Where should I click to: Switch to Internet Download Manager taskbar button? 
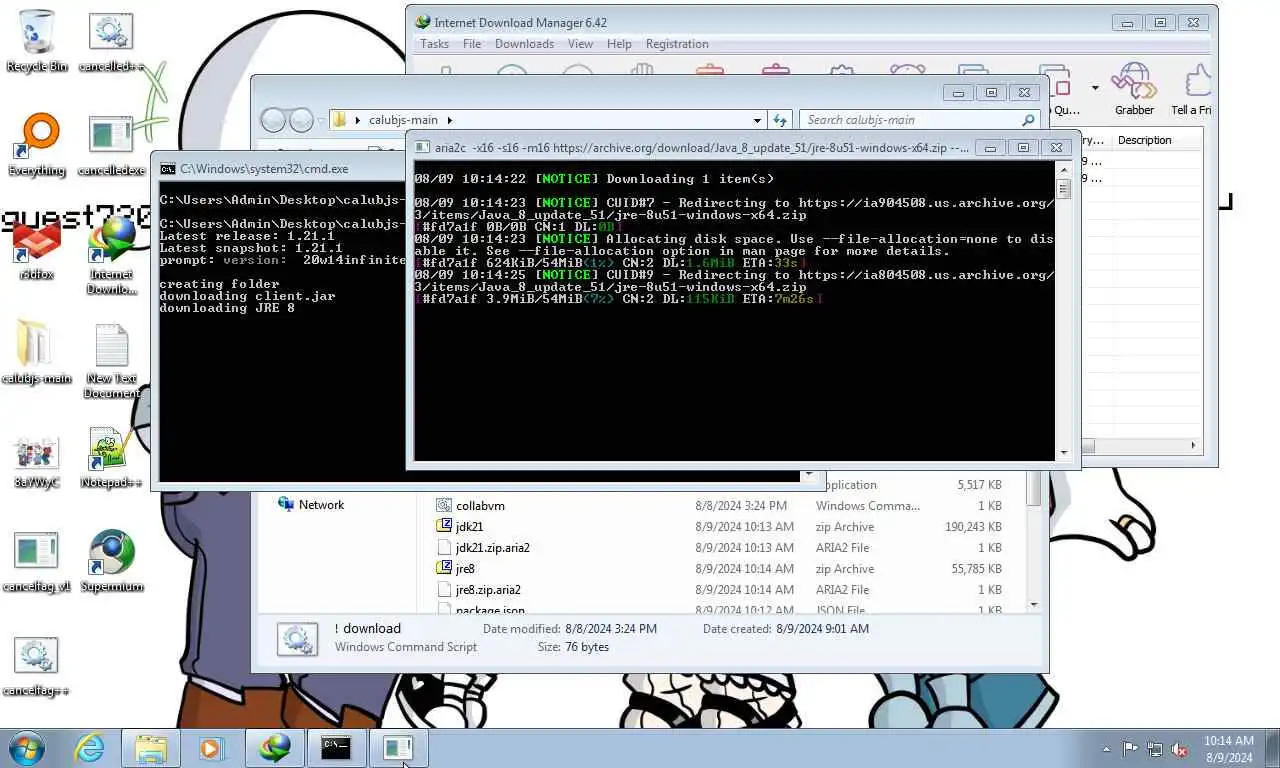point(275,747)
